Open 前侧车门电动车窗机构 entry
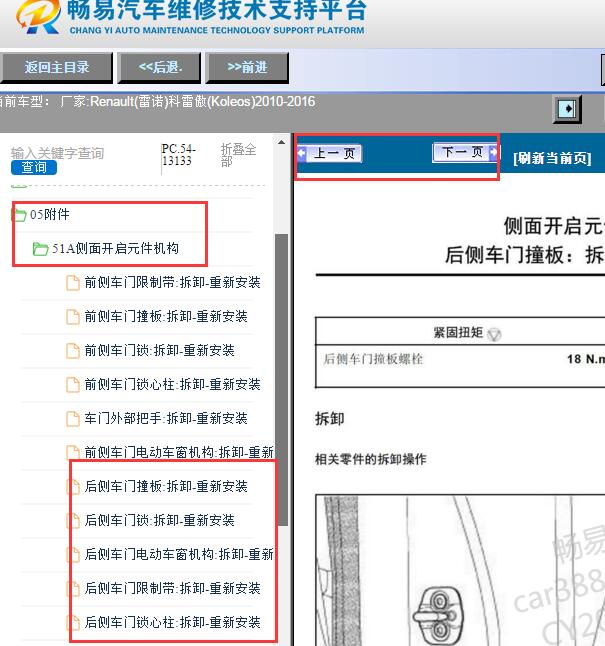Viewport: 605px width, 646px height. (x=179, y=452)
